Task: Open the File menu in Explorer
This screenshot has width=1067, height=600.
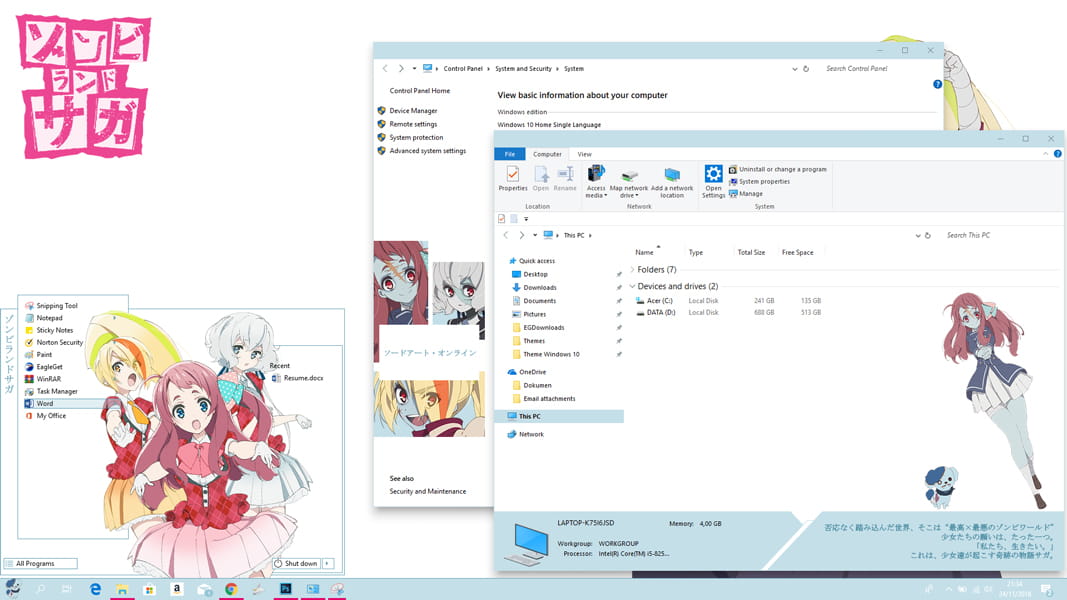Action: 510,153
